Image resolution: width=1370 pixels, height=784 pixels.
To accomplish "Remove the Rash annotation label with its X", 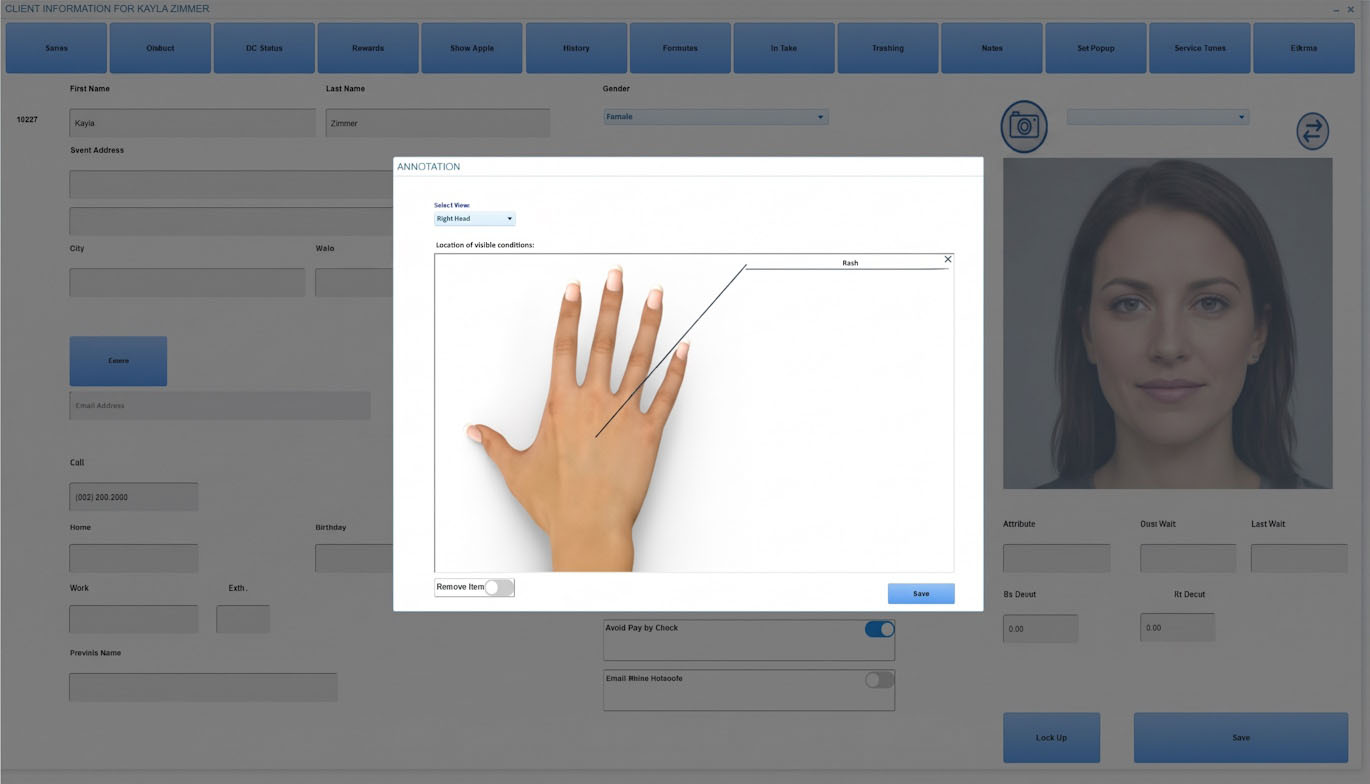I will pyautogui.click(x=948, y=260).
